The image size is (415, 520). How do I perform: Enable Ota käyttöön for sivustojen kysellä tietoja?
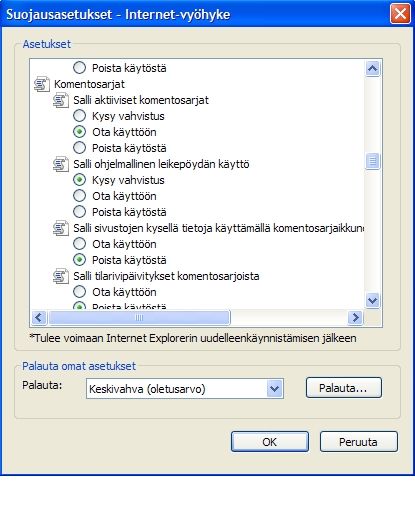coord(79,244)
